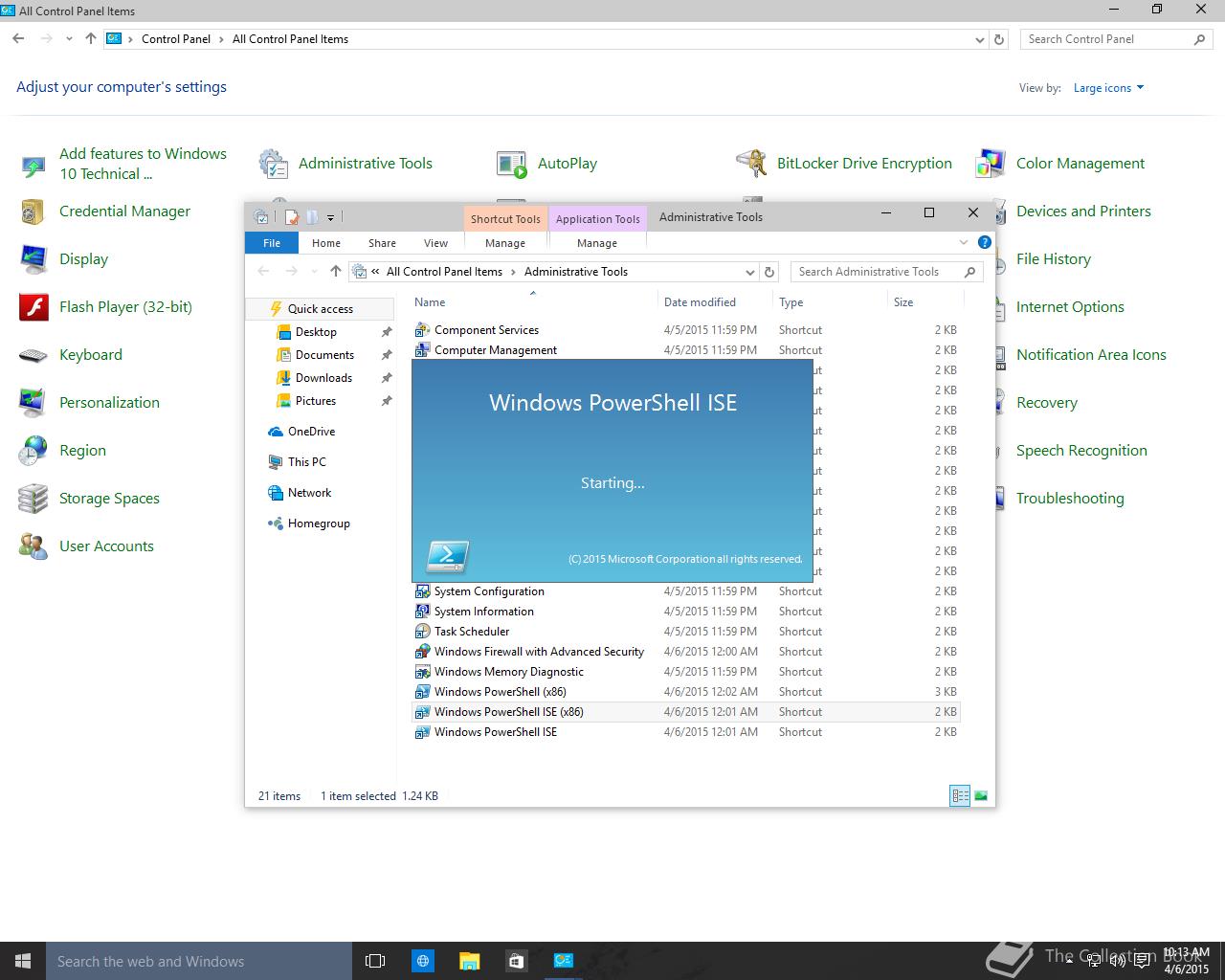Open the Share ribbon tab
This screenshot has width=1225, height=980.
pos(382,243)
